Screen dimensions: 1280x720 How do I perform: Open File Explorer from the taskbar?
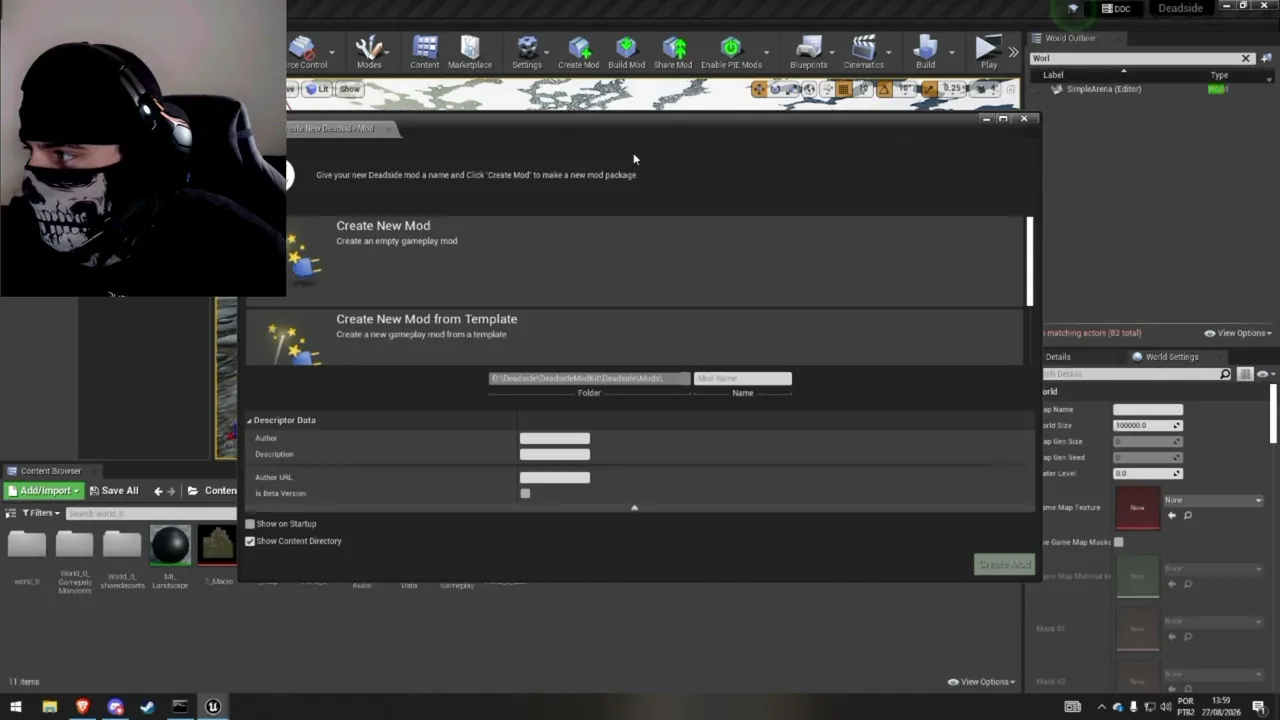pyautogui.click(x=49, y=707)
